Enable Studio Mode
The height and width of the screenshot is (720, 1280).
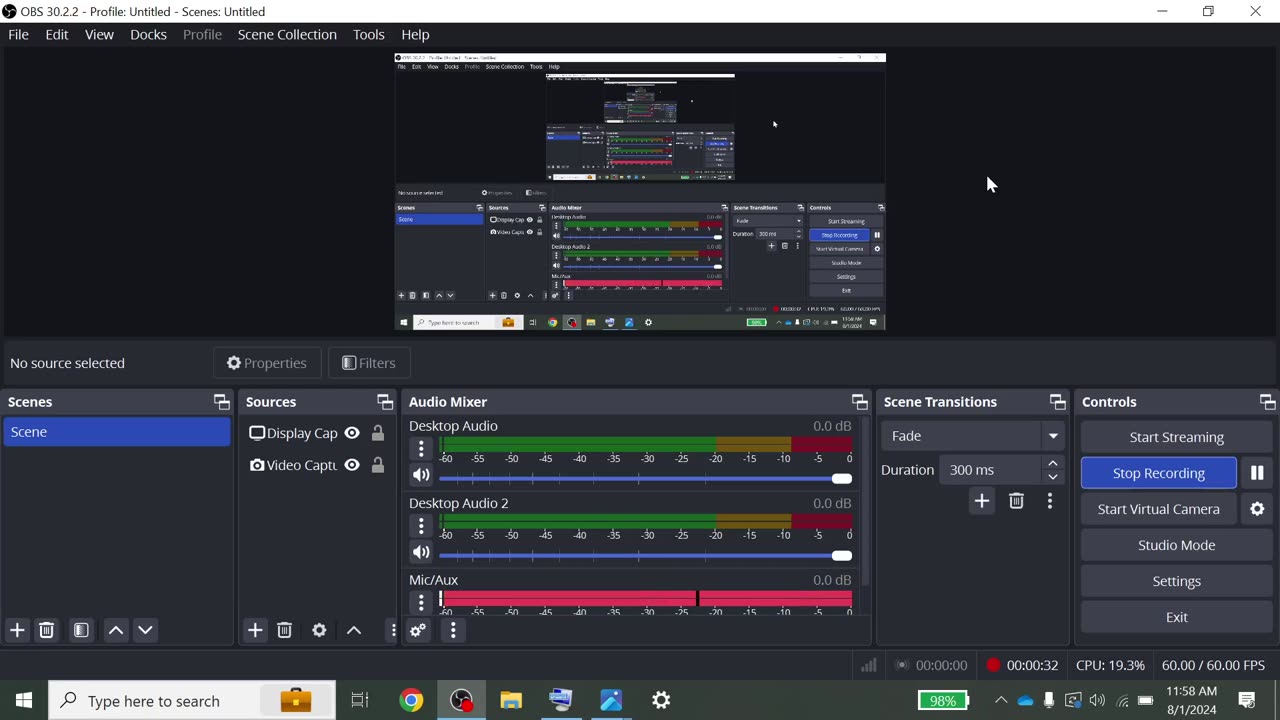click(x=1176, y=545)
